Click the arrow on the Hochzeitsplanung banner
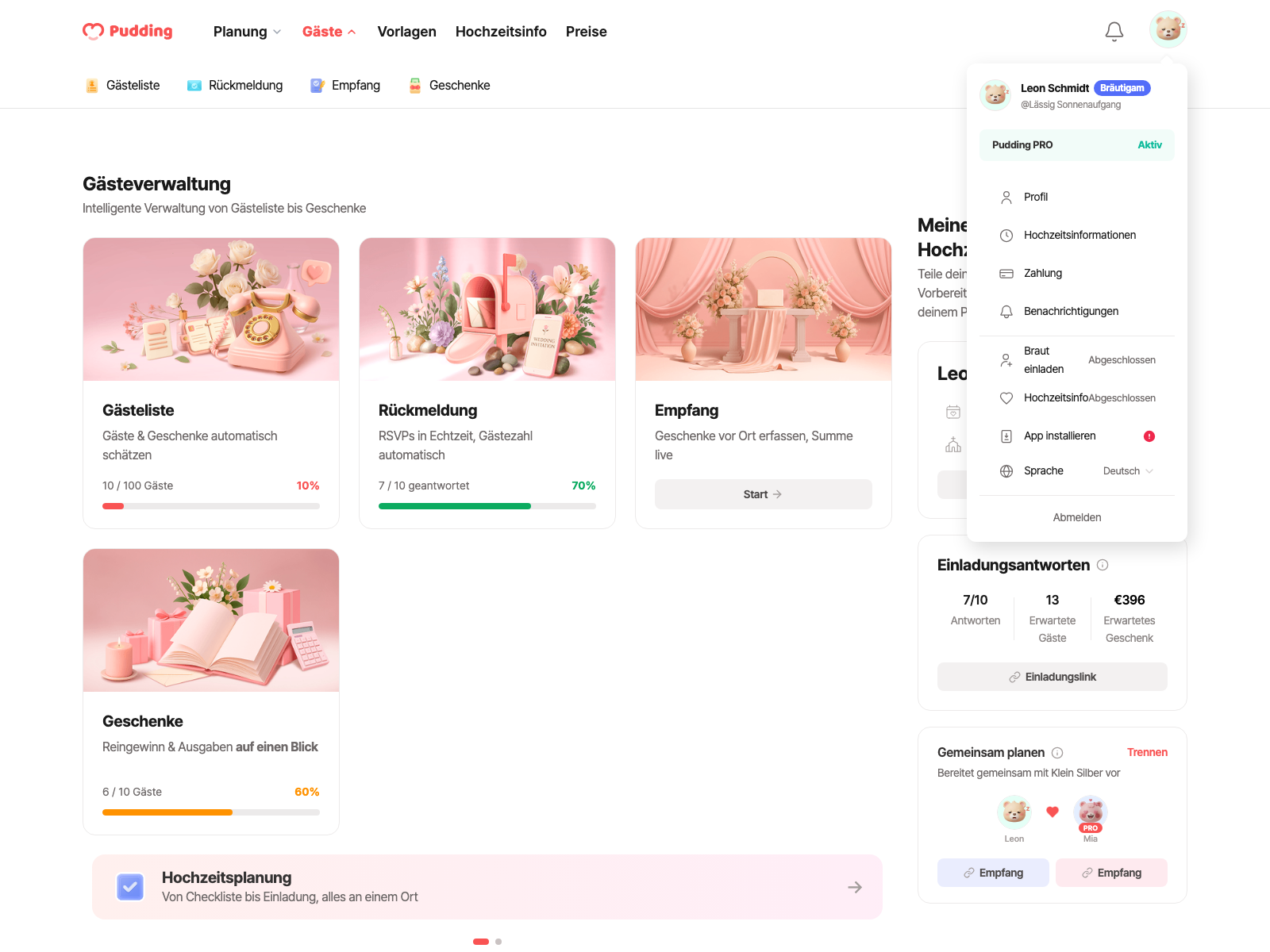Viewport: 1270px width, 952px height. click(855, 887)
